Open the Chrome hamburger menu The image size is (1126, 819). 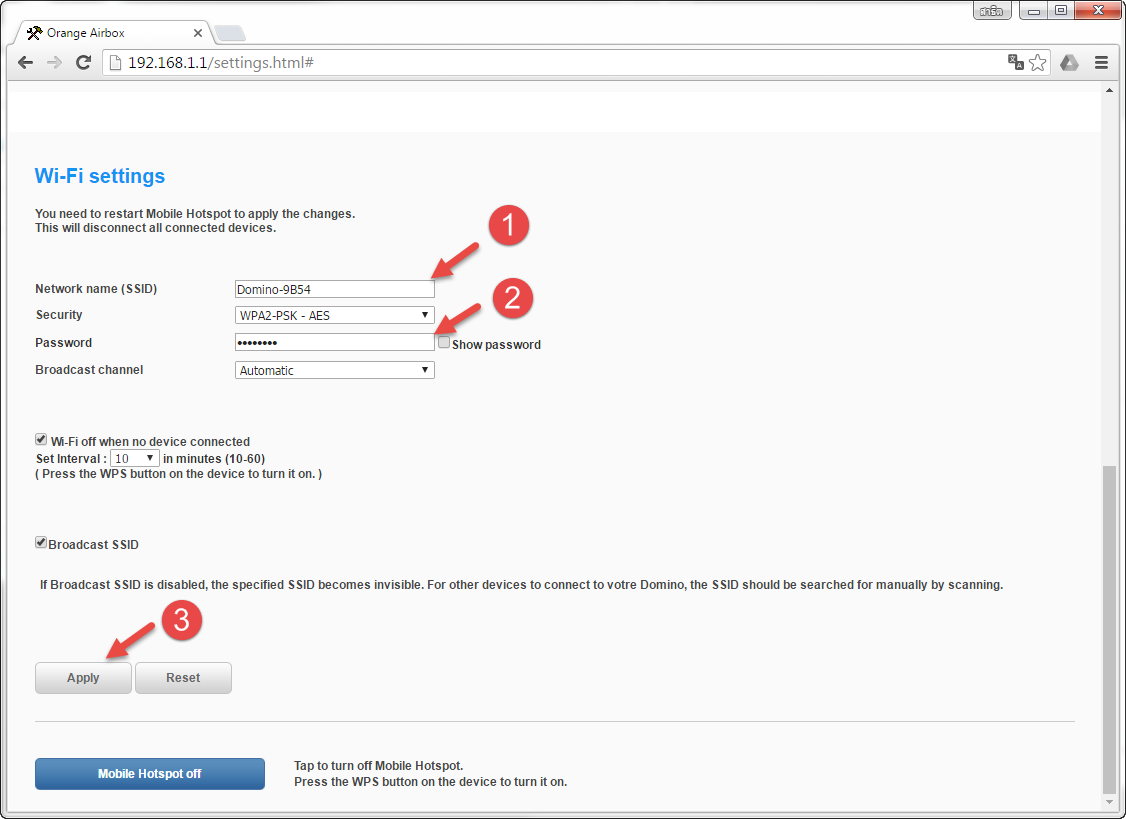point(1101,63)
